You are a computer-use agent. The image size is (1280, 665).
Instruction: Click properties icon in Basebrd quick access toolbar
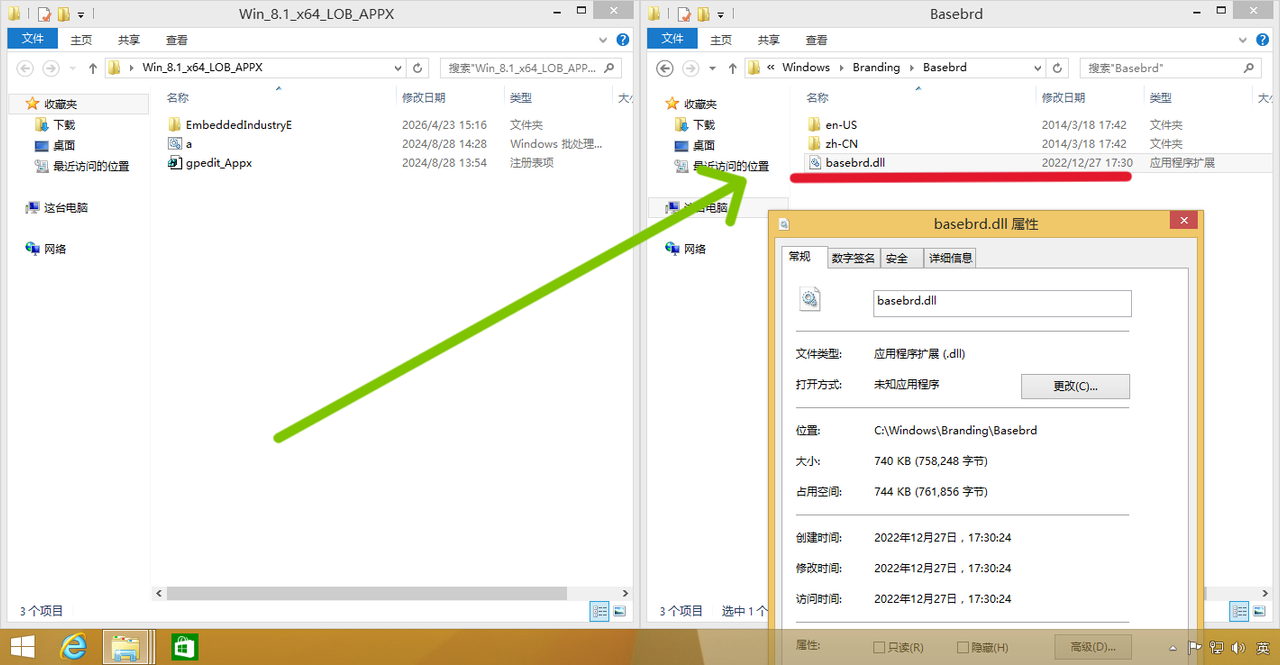(684, 14)
